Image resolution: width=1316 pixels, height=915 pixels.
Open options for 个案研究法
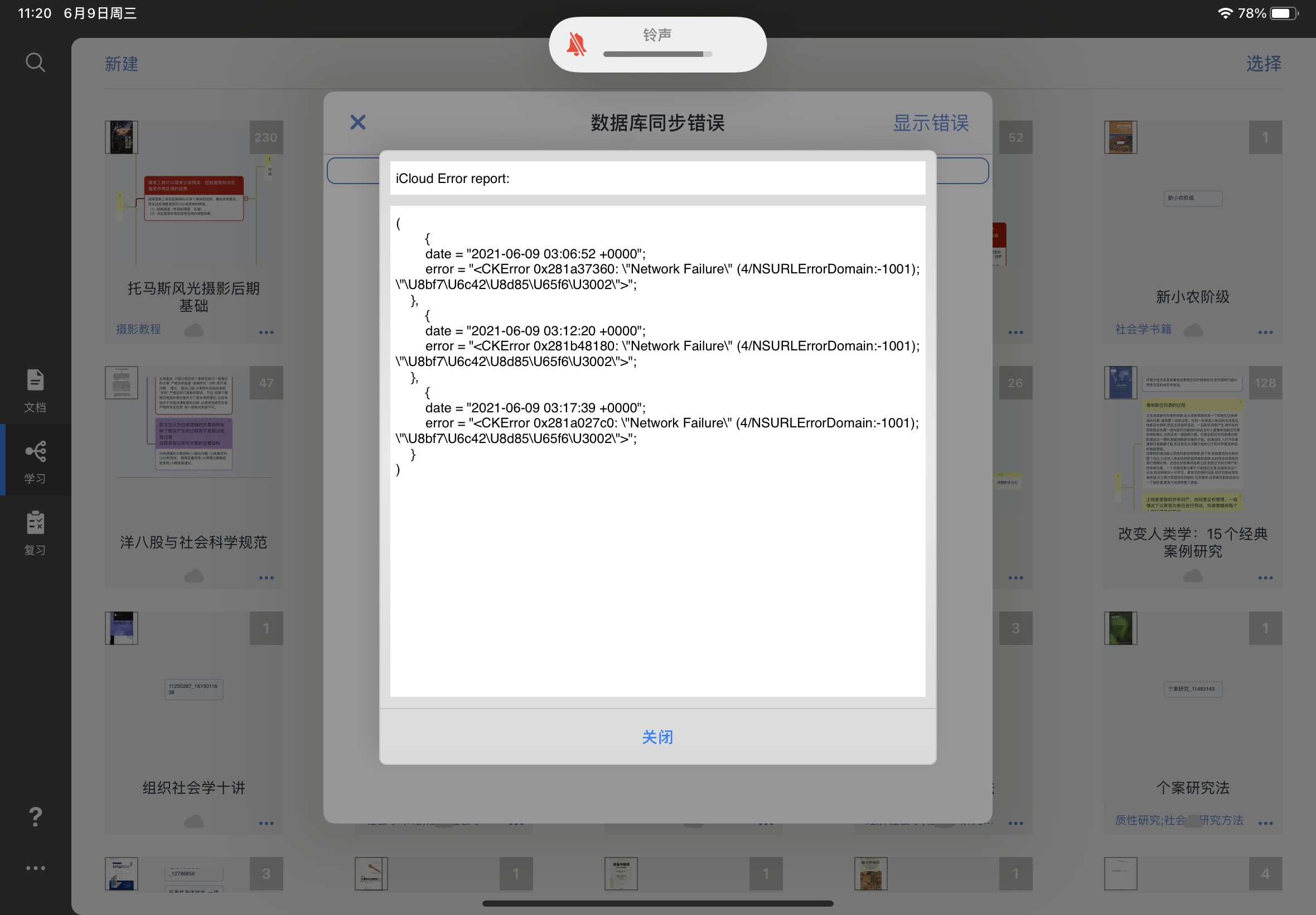1265,824
